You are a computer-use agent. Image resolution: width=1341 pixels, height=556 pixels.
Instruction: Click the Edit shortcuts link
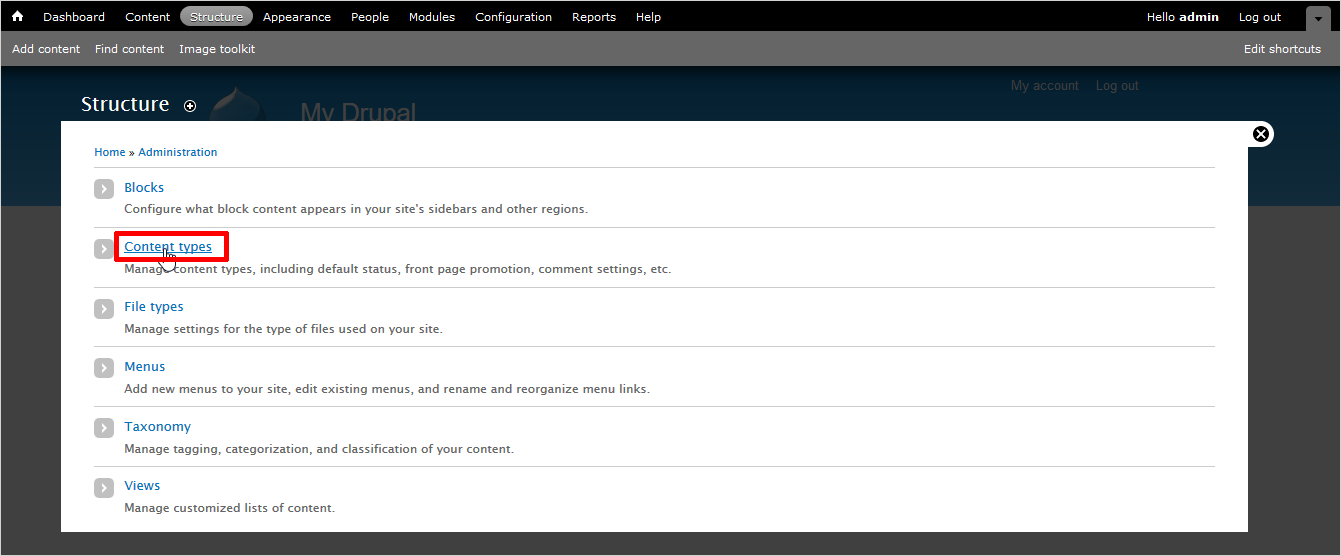click(1282, 49)
